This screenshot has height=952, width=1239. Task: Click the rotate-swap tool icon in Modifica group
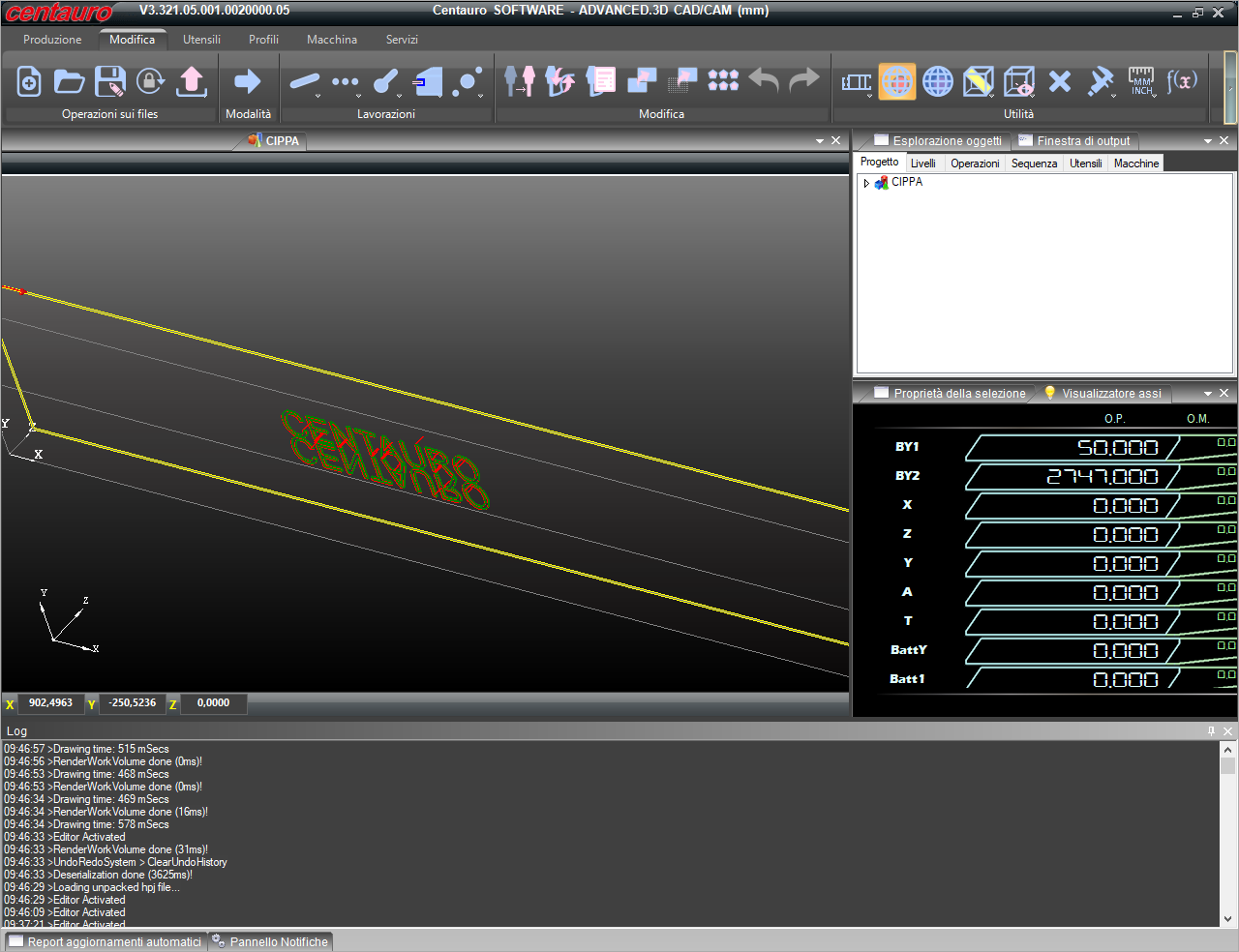(560, 81)
